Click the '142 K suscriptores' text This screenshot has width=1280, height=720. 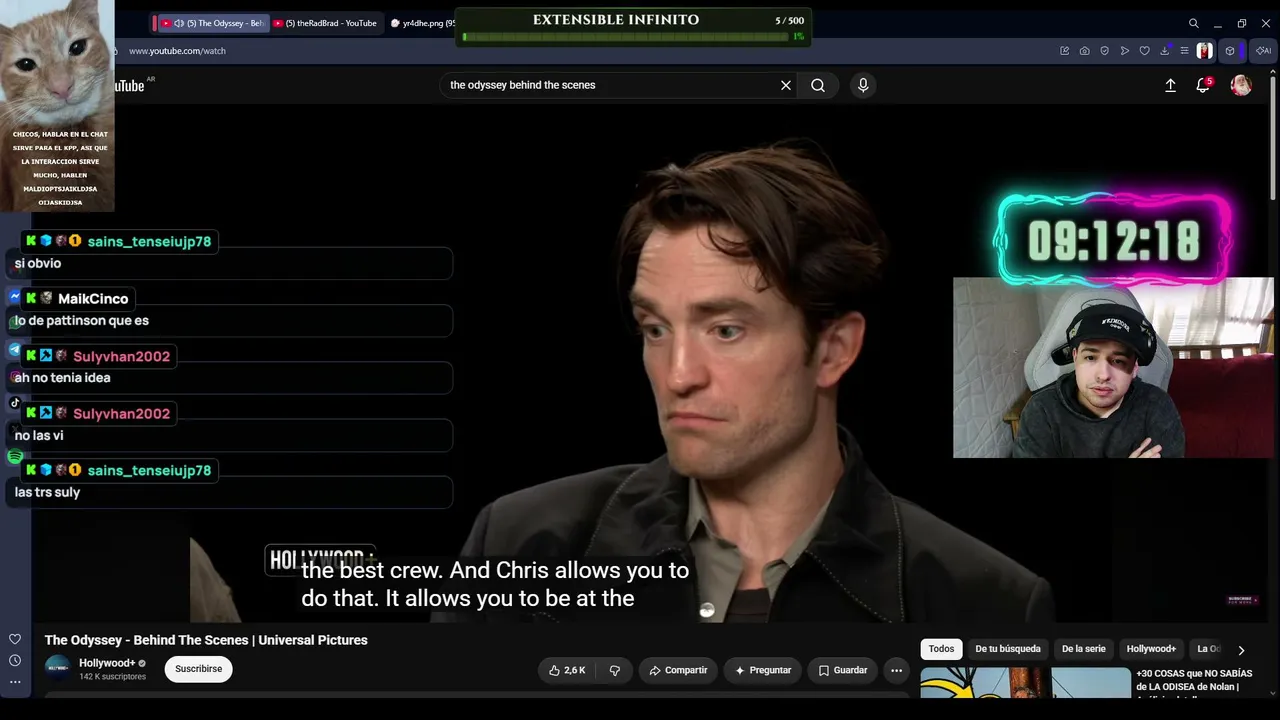[112, 677]
